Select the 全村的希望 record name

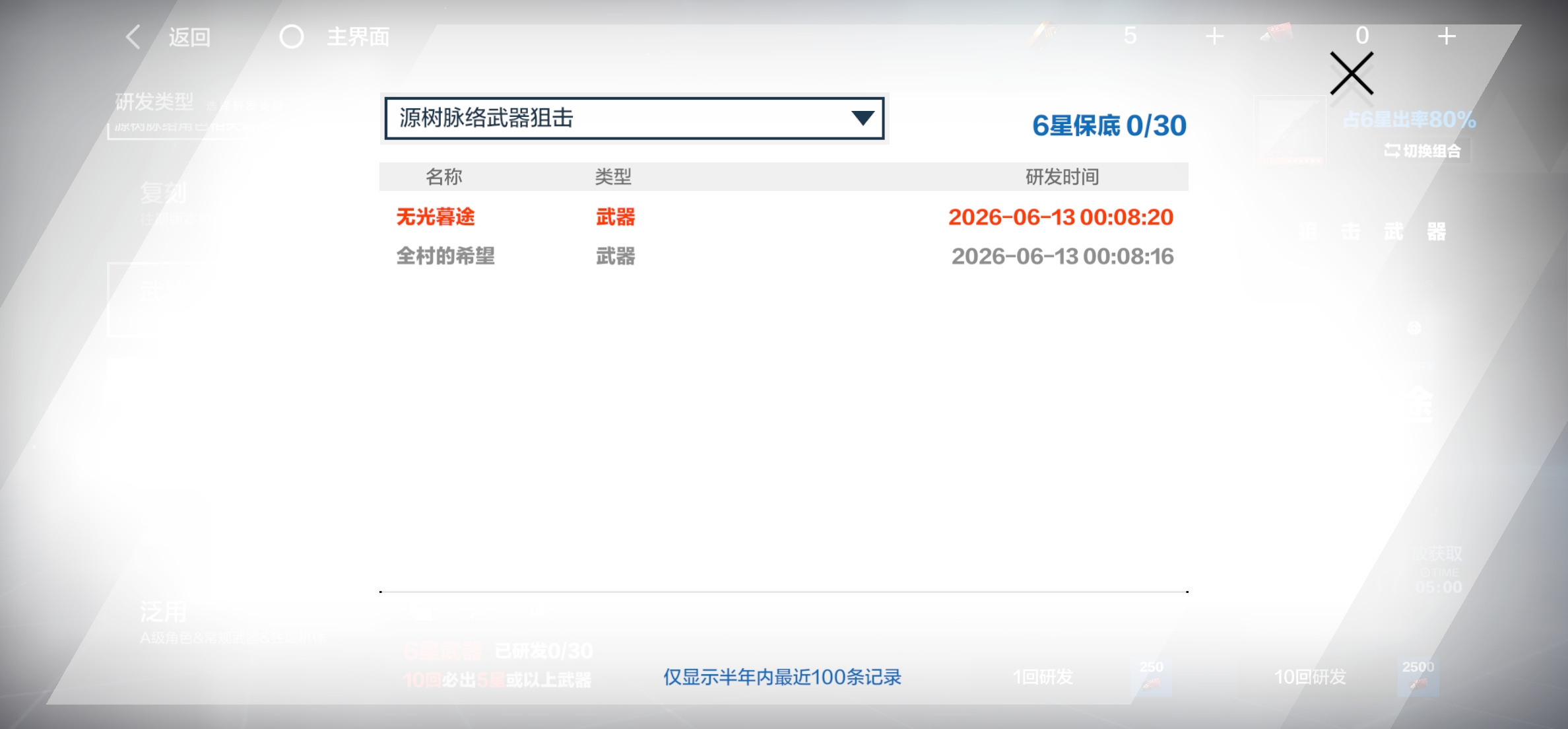(x=445, y=256)
